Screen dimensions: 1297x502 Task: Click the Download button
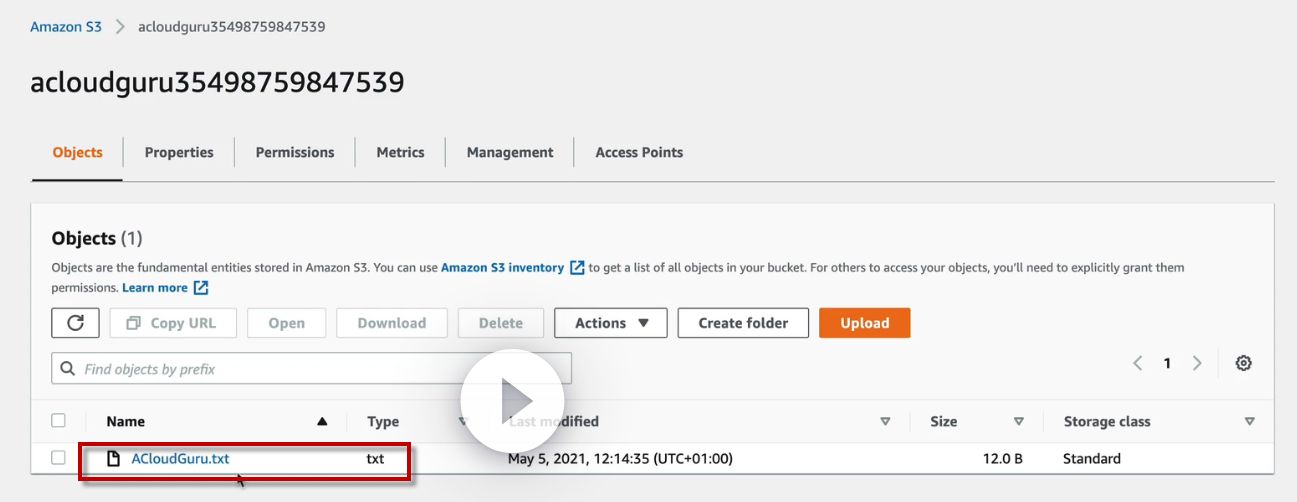click(x=392, y=323)
